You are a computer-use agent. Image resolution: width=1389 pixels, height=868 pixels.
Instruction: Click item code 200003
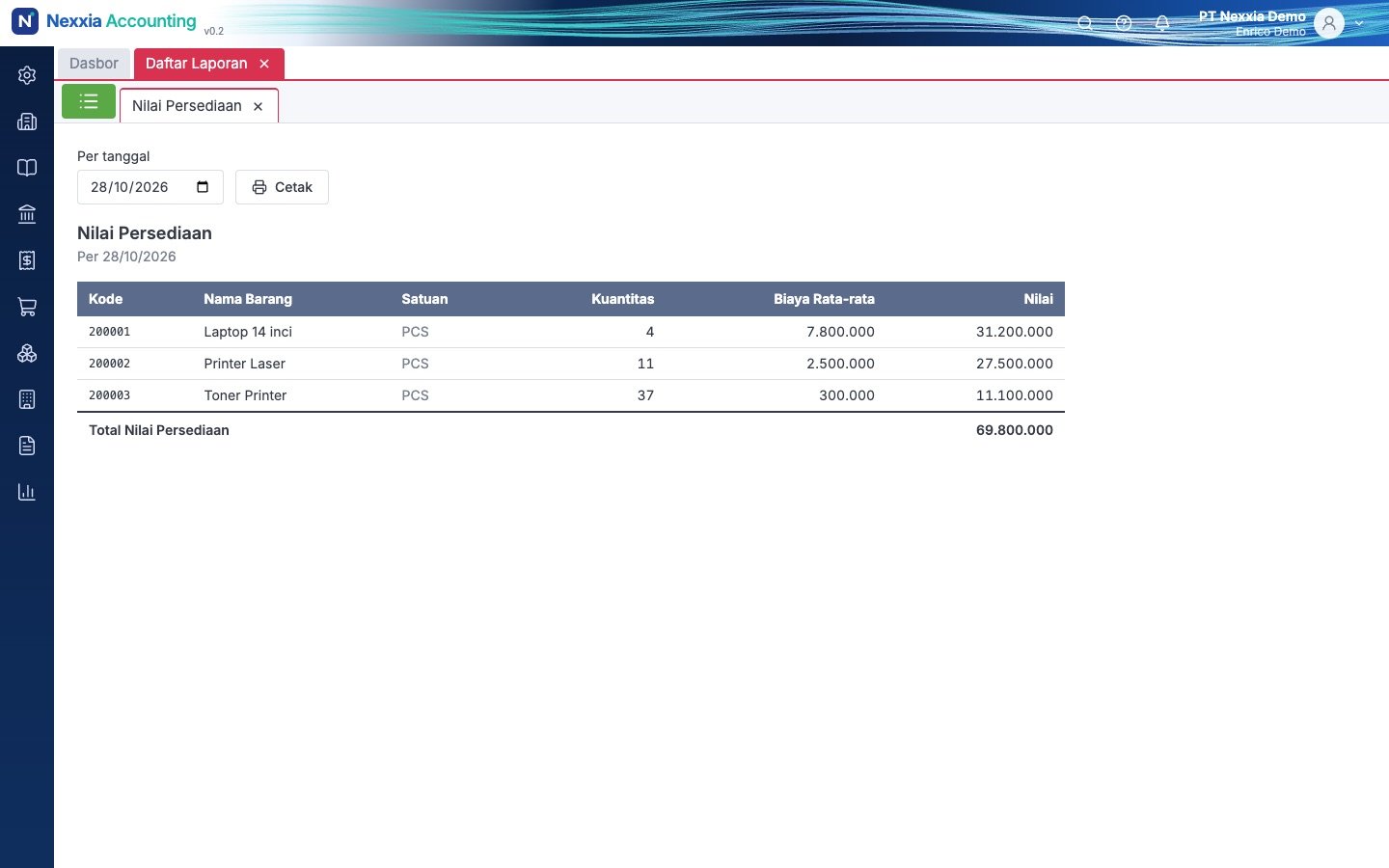click(109, 395)
